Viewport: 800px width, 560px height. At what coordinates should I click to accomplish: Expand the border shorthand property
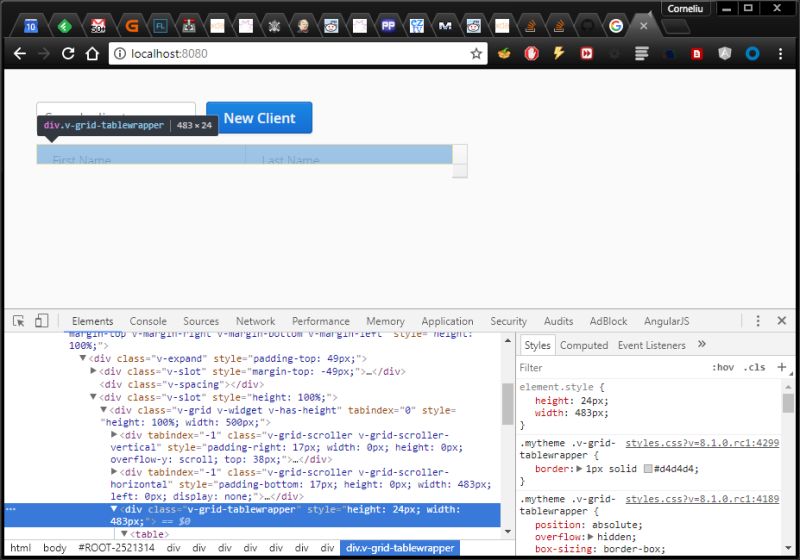point(579,469)
